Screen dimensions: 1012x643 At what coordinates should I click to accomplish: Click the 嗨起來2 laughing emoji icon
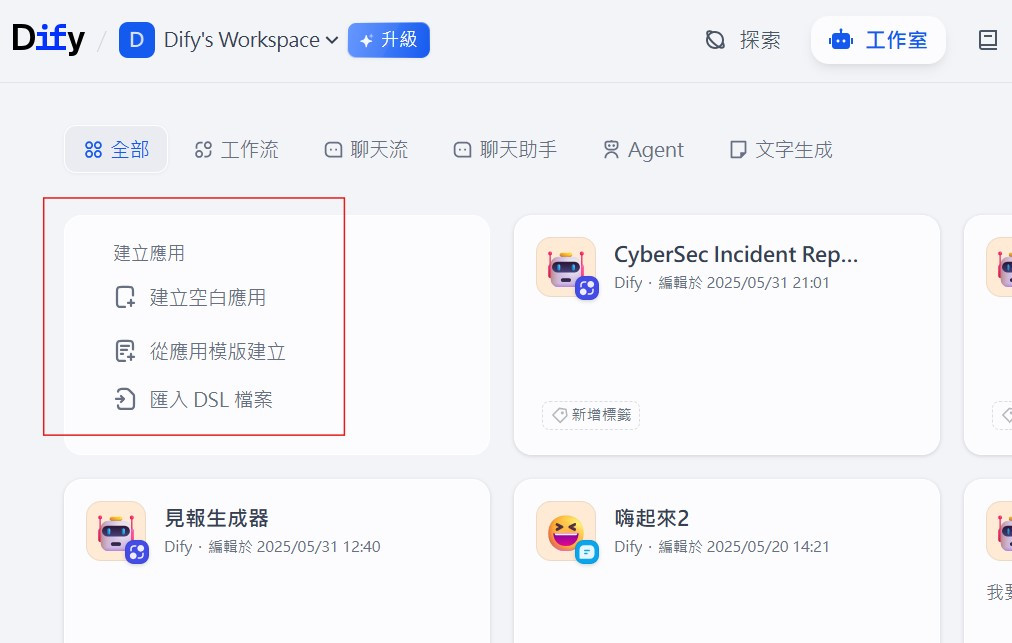click(x=565, y=531)
